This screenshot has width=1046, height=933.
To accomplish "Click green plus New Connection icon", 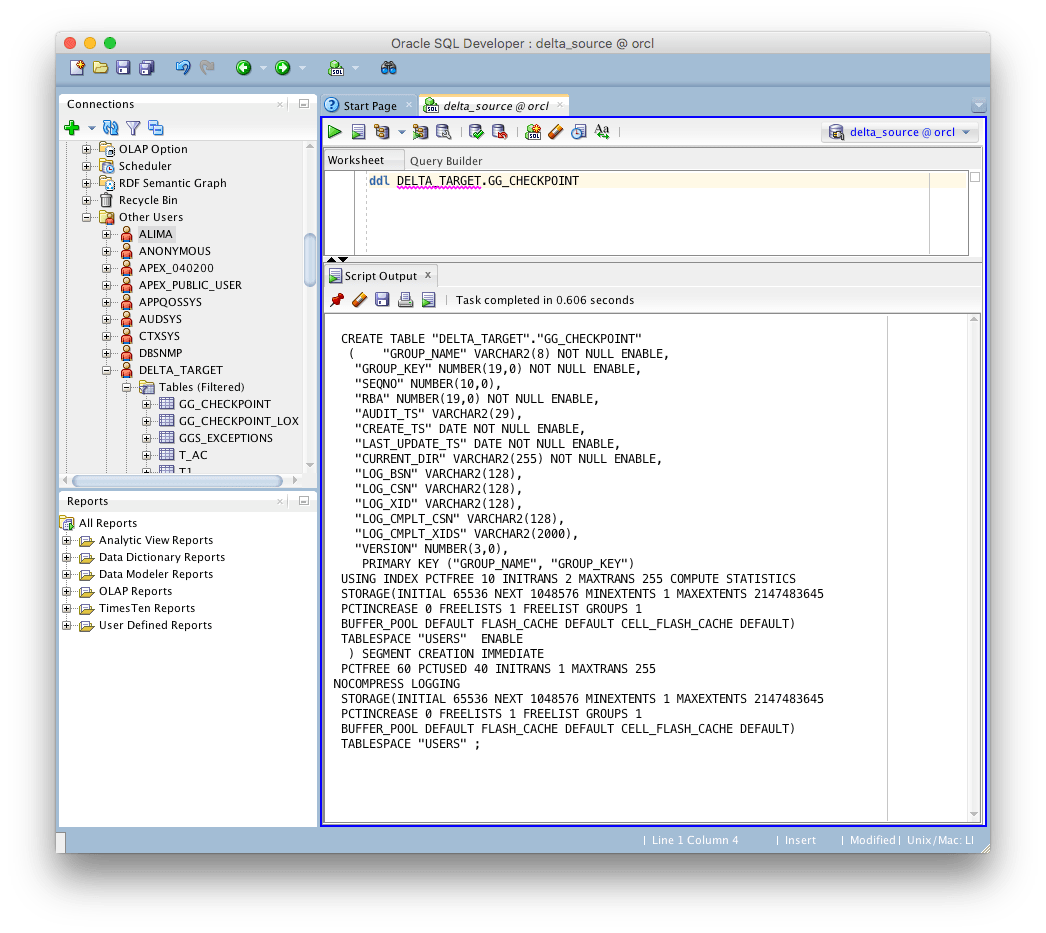I will [x=71, y=128].
